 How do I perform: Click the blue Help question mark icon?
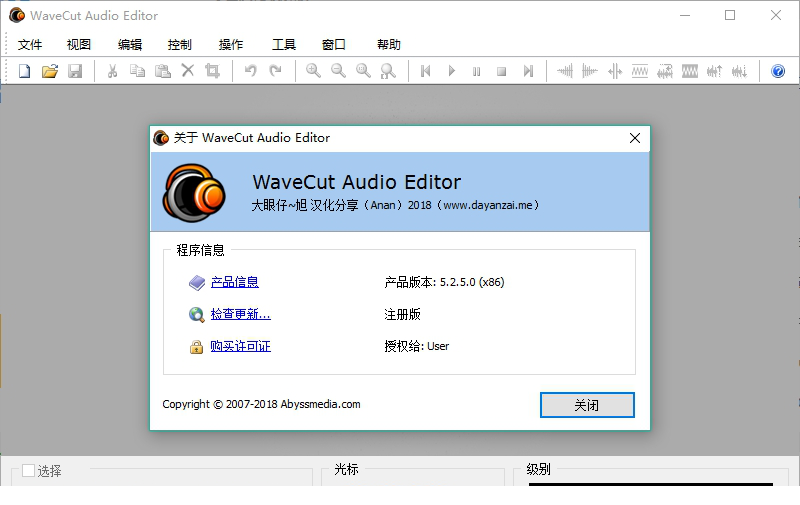pyautogui.click(x=778, y=71)
